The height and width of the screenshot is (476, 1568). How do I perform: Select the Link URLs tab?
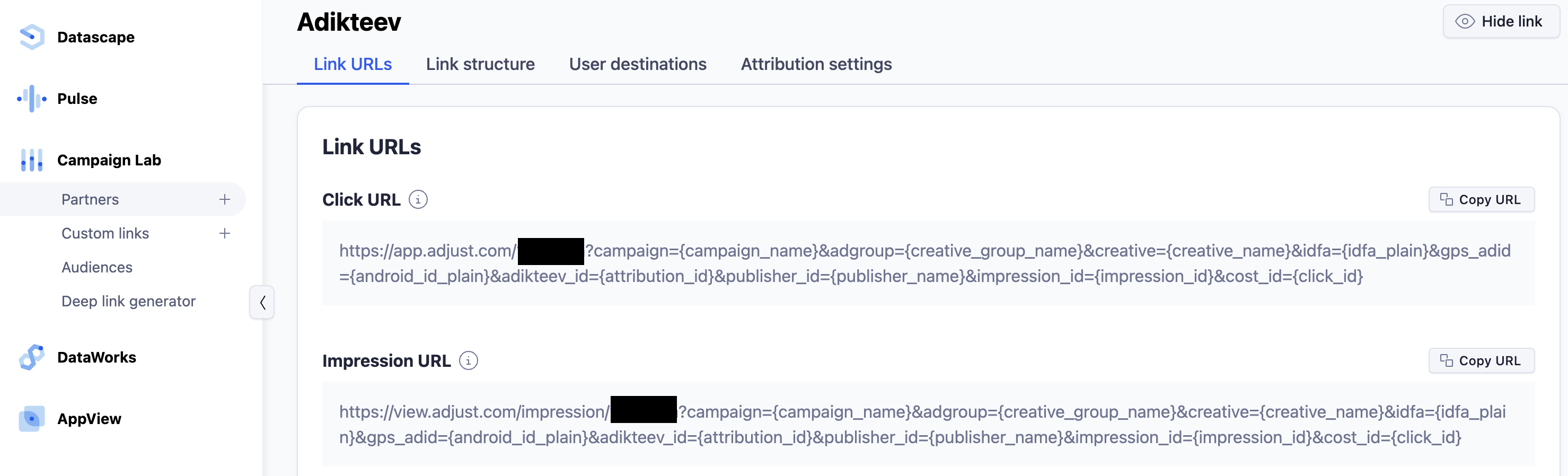point(353,65)
